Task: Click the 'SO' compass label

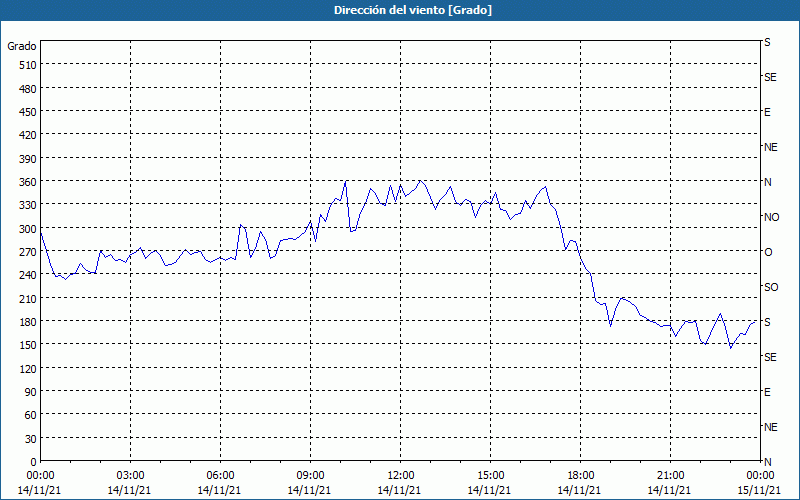Action: point(771,287)
